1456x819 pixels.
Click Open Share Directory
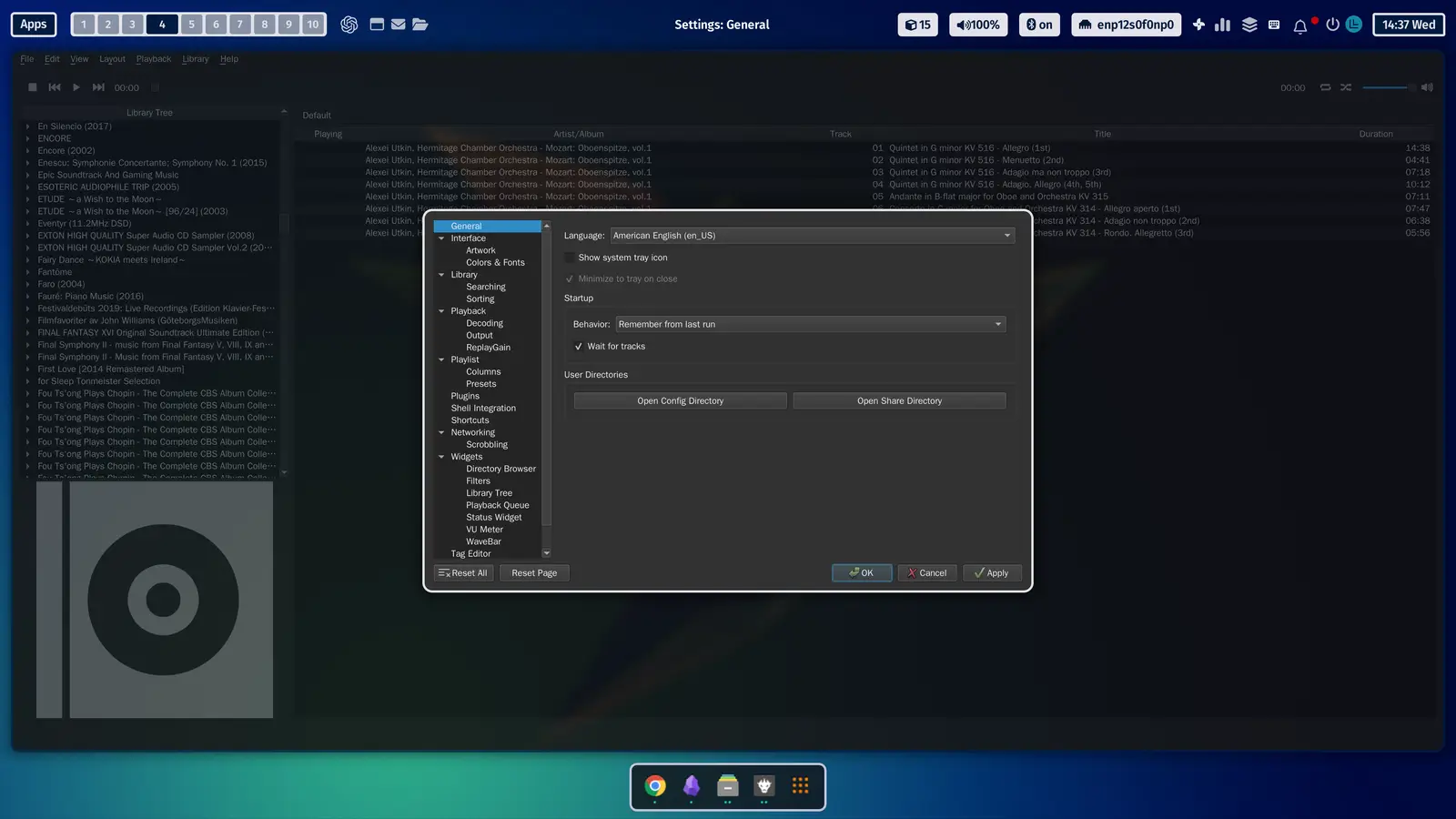[899, 400]
